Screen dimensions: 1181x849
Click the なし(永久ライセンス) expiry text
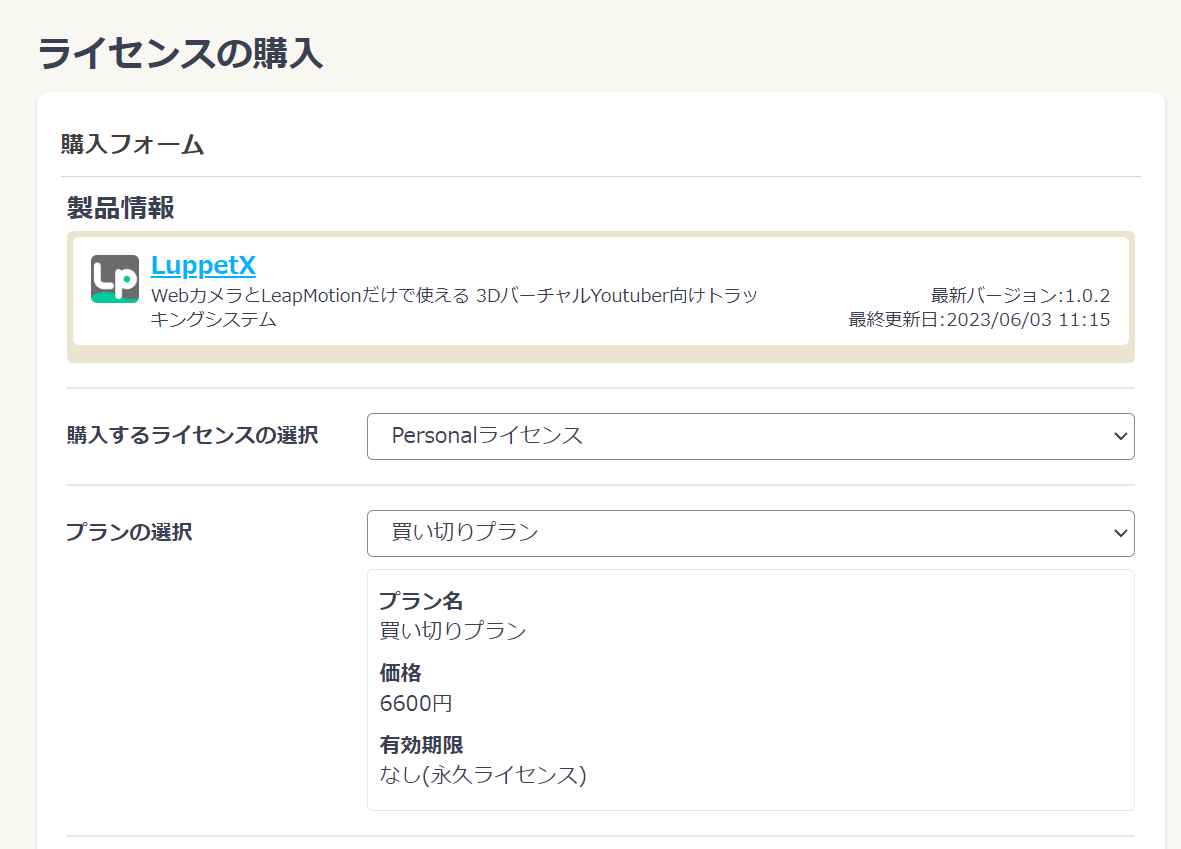pos(482,775)
